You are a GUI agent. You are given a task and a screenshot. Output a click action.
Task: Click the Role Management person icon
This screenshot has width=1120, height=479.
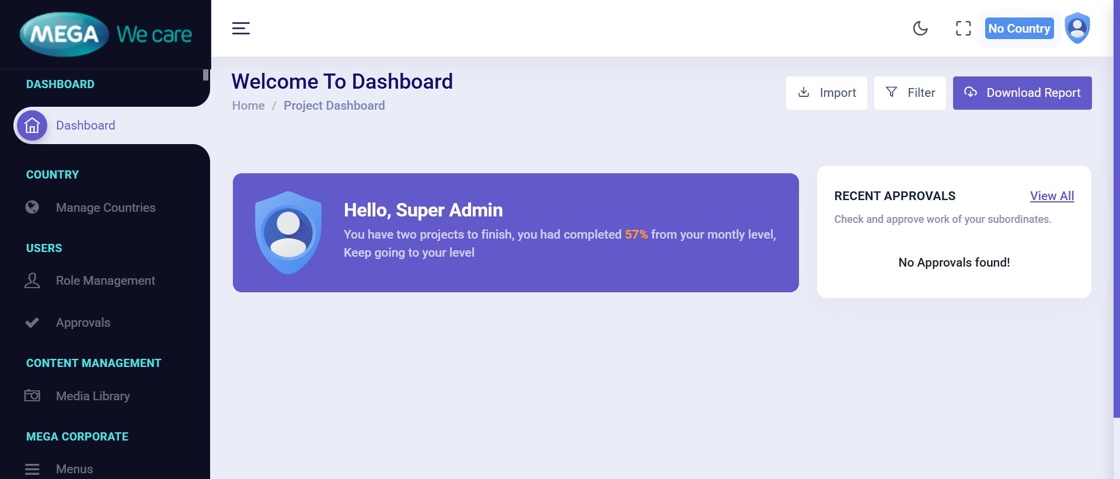click(x=32, y=281)
